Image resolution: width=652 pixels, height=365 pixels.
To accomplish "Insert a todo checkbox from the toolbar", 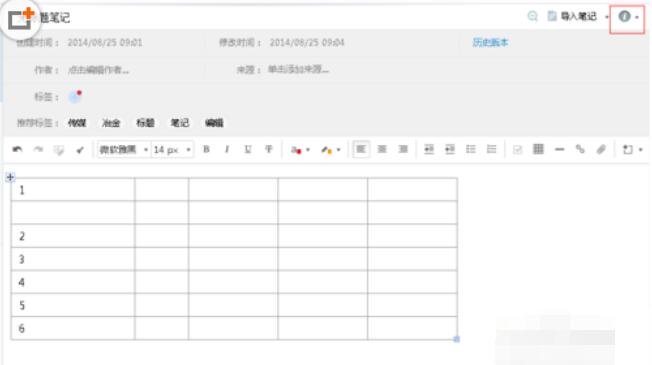I will (x=517, y=150).
